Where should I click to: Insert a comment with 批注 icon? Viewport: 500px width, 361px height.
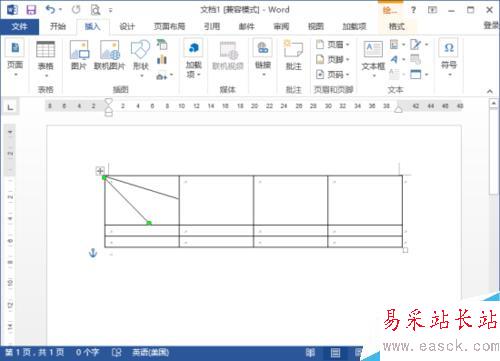(293, 49)
